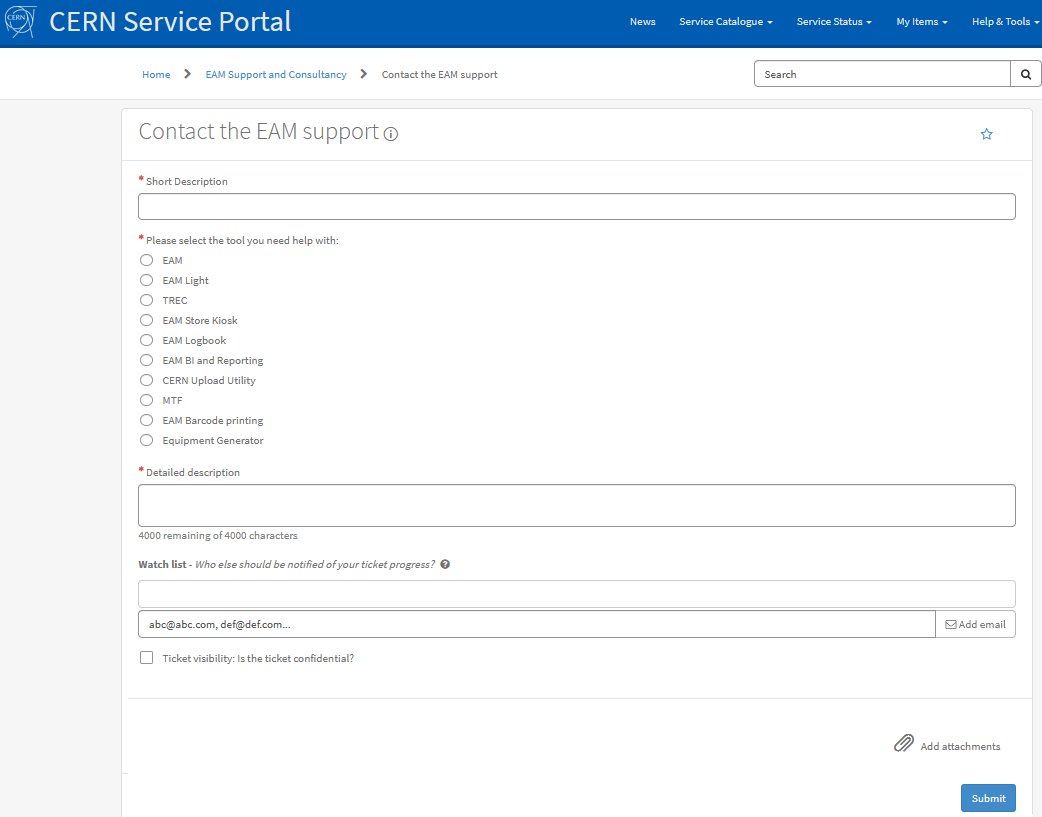Open the Help & Tools dropdown
The height and width of the screenshot is (817, 1042).
tap(1005, 21)
